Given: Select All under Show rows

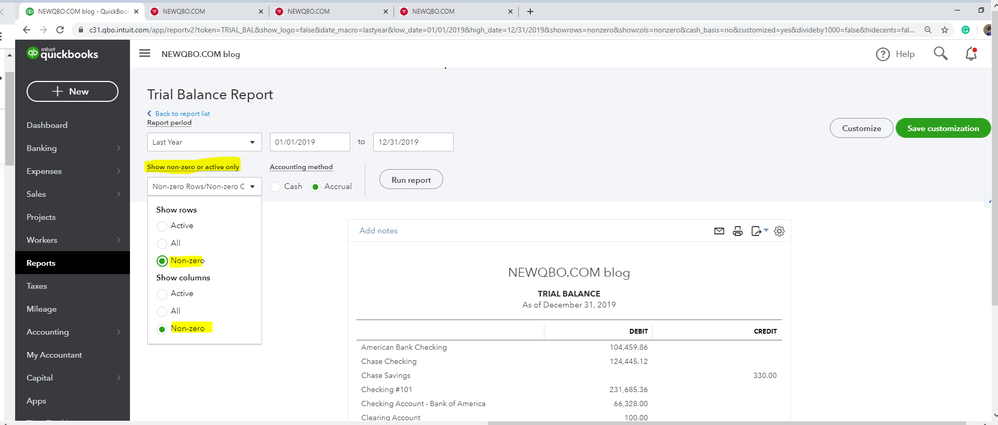Looking at the screenshot, I should point(162,243).
